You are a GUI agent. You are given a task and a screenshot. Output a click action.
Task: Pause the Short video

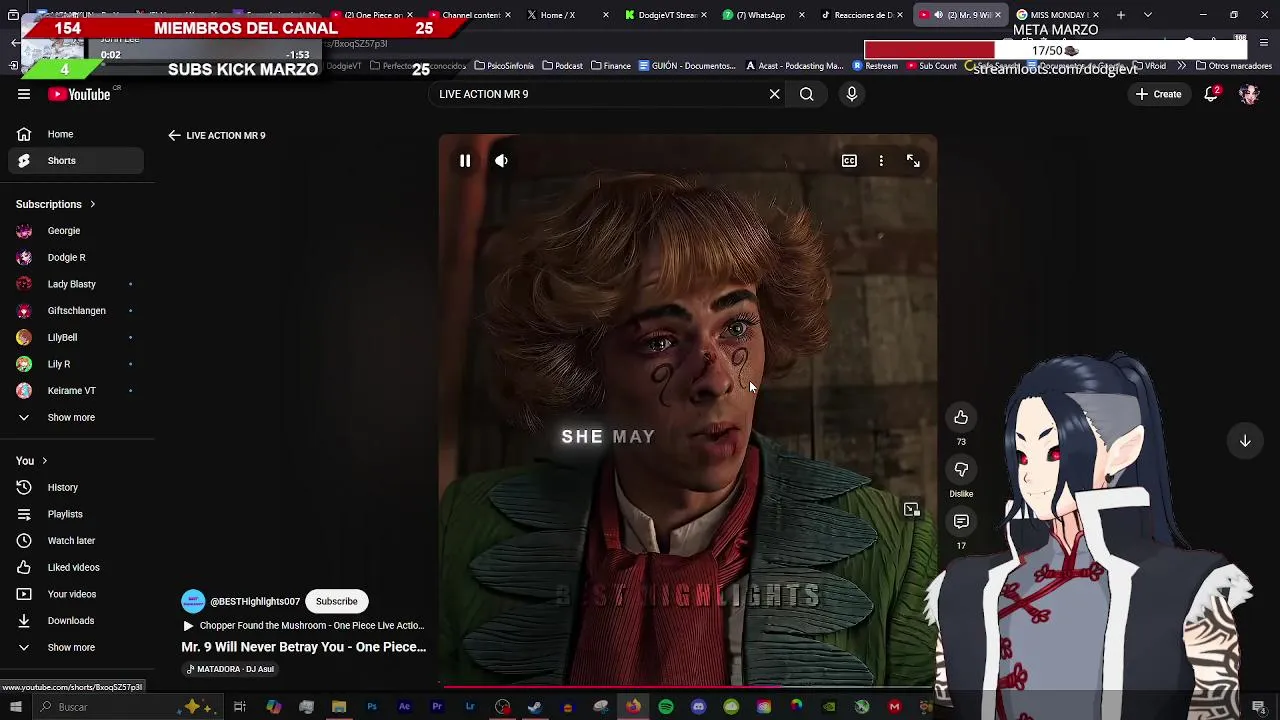465,160
